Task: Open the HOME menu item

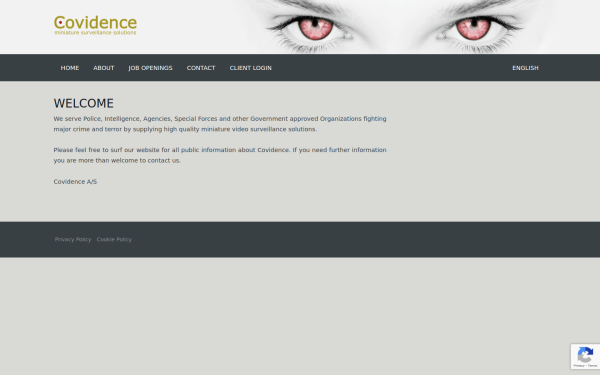Action: coord(70,68)
